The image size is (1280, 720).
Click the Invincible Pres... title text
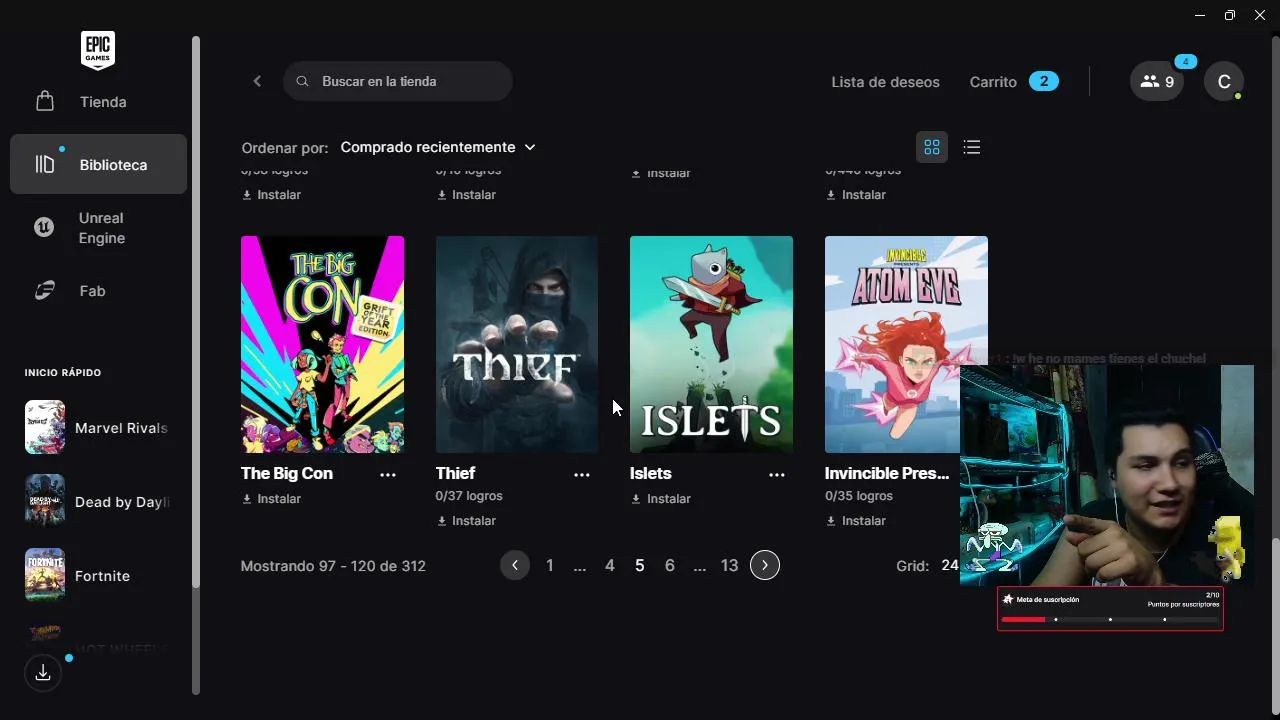[887, 473]
